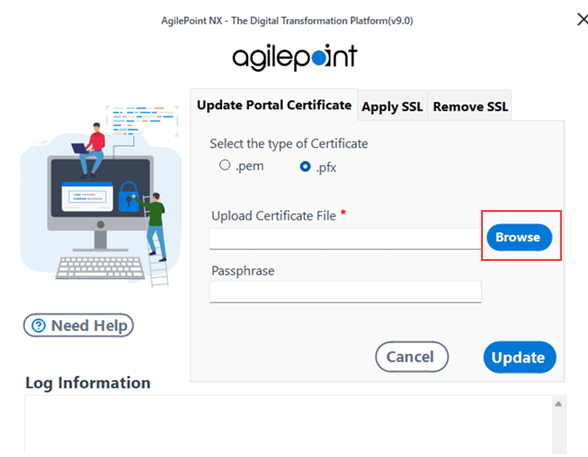Click the log scrollbar up arrow
Image resolution: width=588 pixels, height=457 pixels.
pyautogui.click(x=558, y=404)
